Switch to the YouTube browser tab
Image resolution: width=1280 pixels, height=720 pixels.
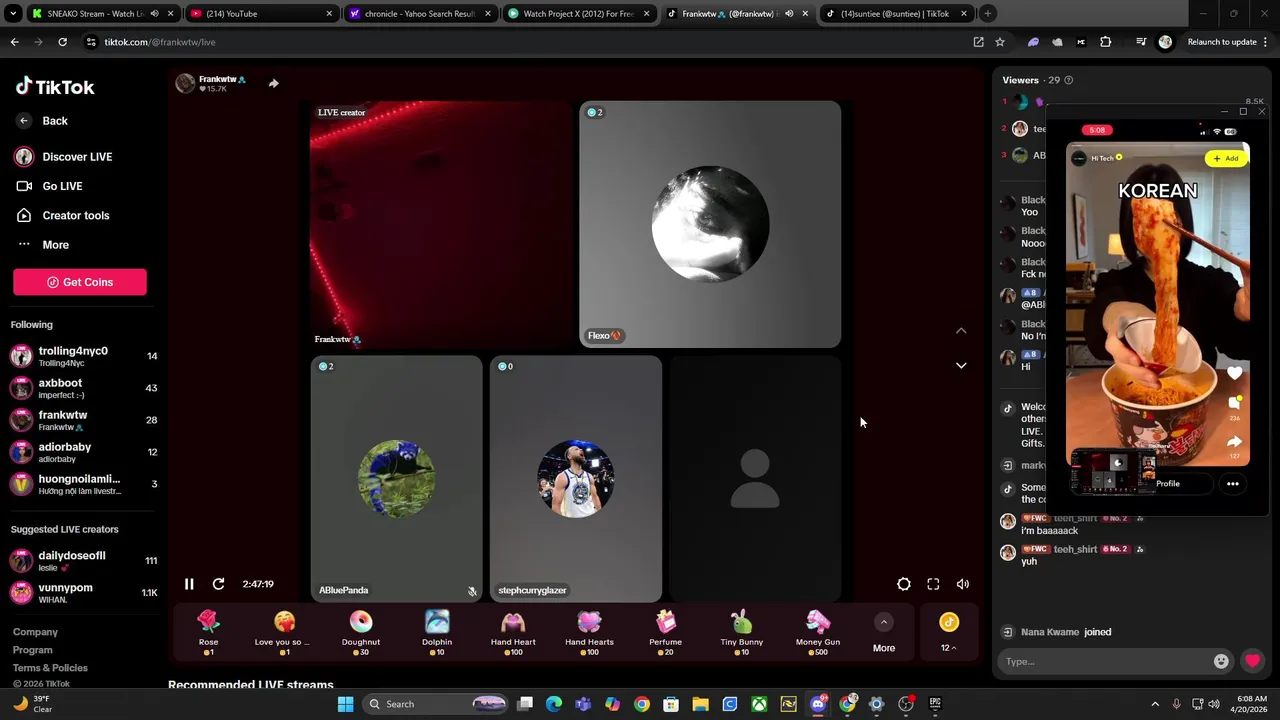point(263,14)
